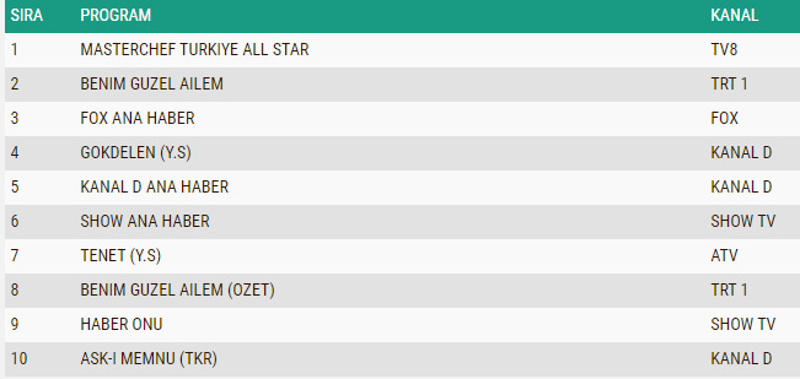This screenshot has height=379, width=800.
Task: Click TRT 1 channel in row 8
Action: tap(729, 290)
